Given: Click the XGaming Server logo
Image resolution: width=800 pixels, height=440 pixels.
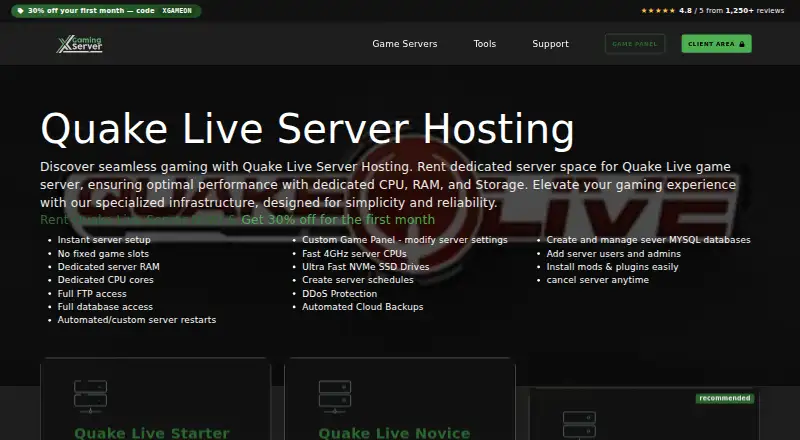Looking at the screenshot, I should pyautogui.click(x=80, y=44).
